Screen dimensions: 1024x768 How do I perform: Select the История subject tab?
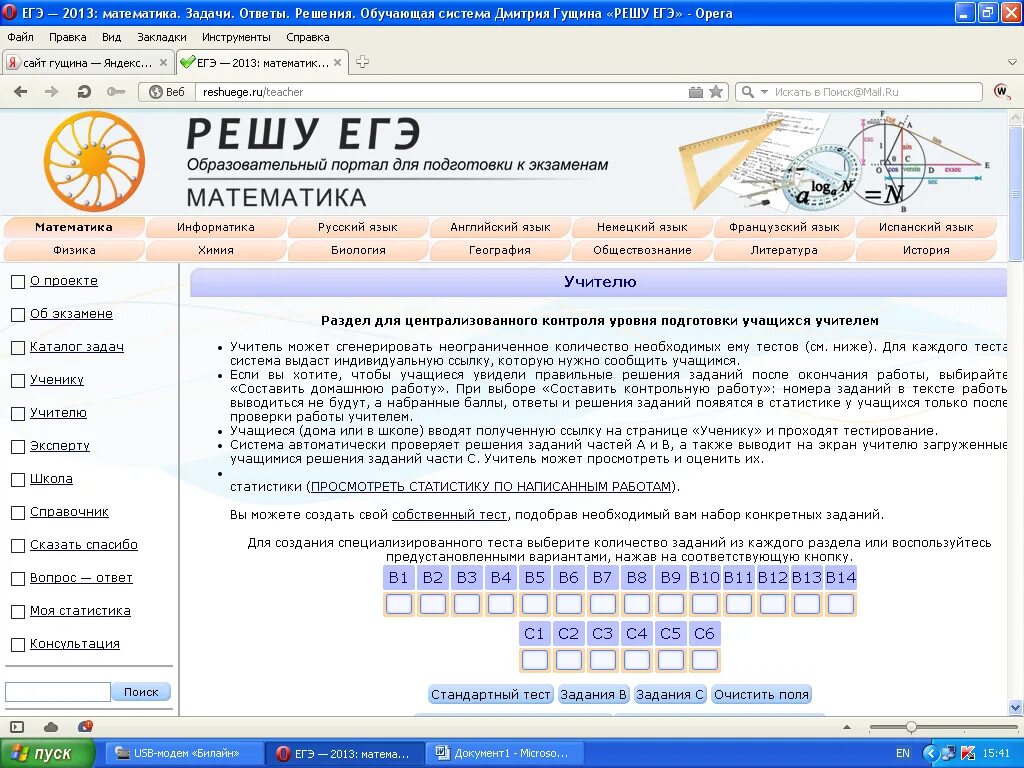[926, 250]
